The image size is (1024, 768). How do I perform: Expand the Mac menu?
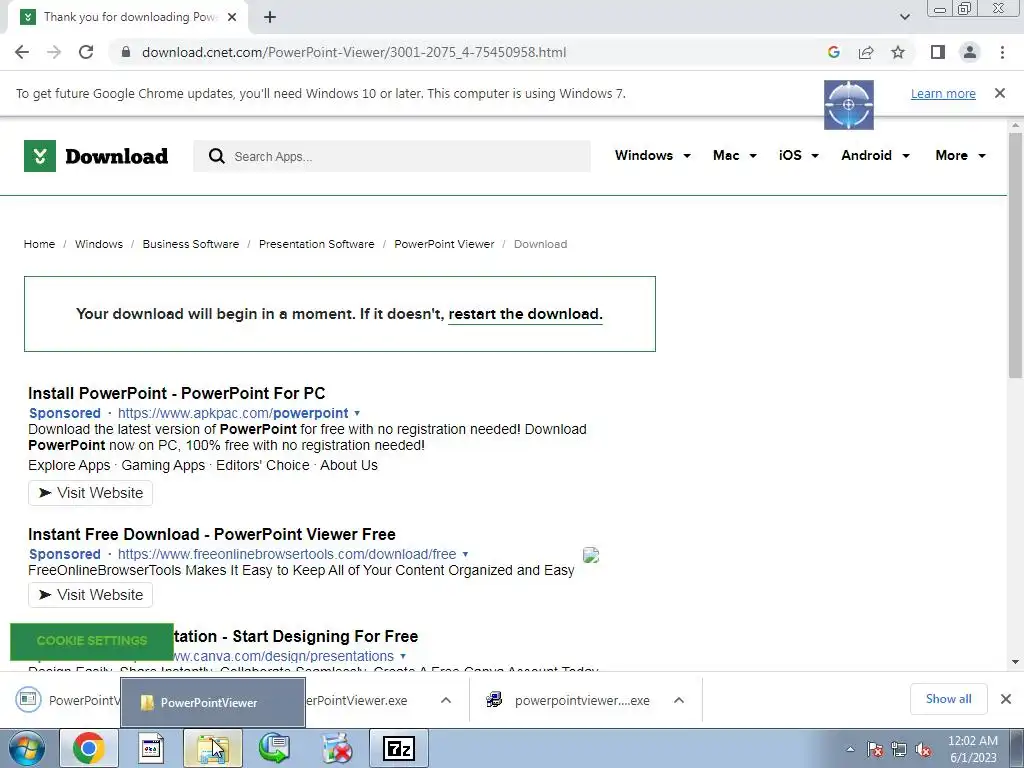[735, 155]
